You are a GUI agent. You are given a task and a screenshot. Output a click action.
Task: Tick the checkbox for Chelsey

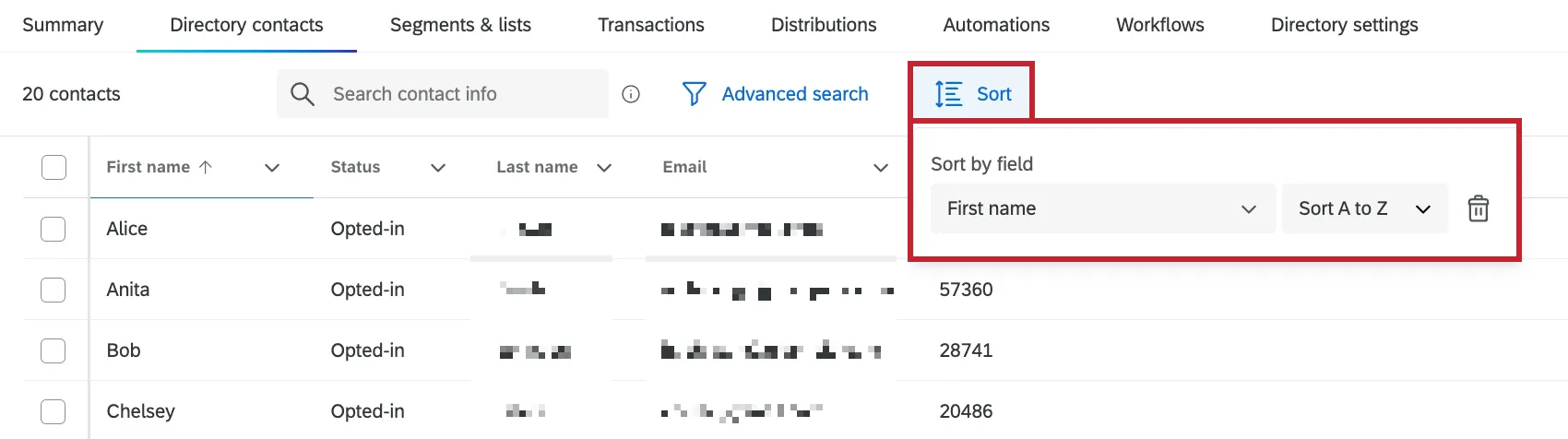pyautogui.click(x=53, y=411)
